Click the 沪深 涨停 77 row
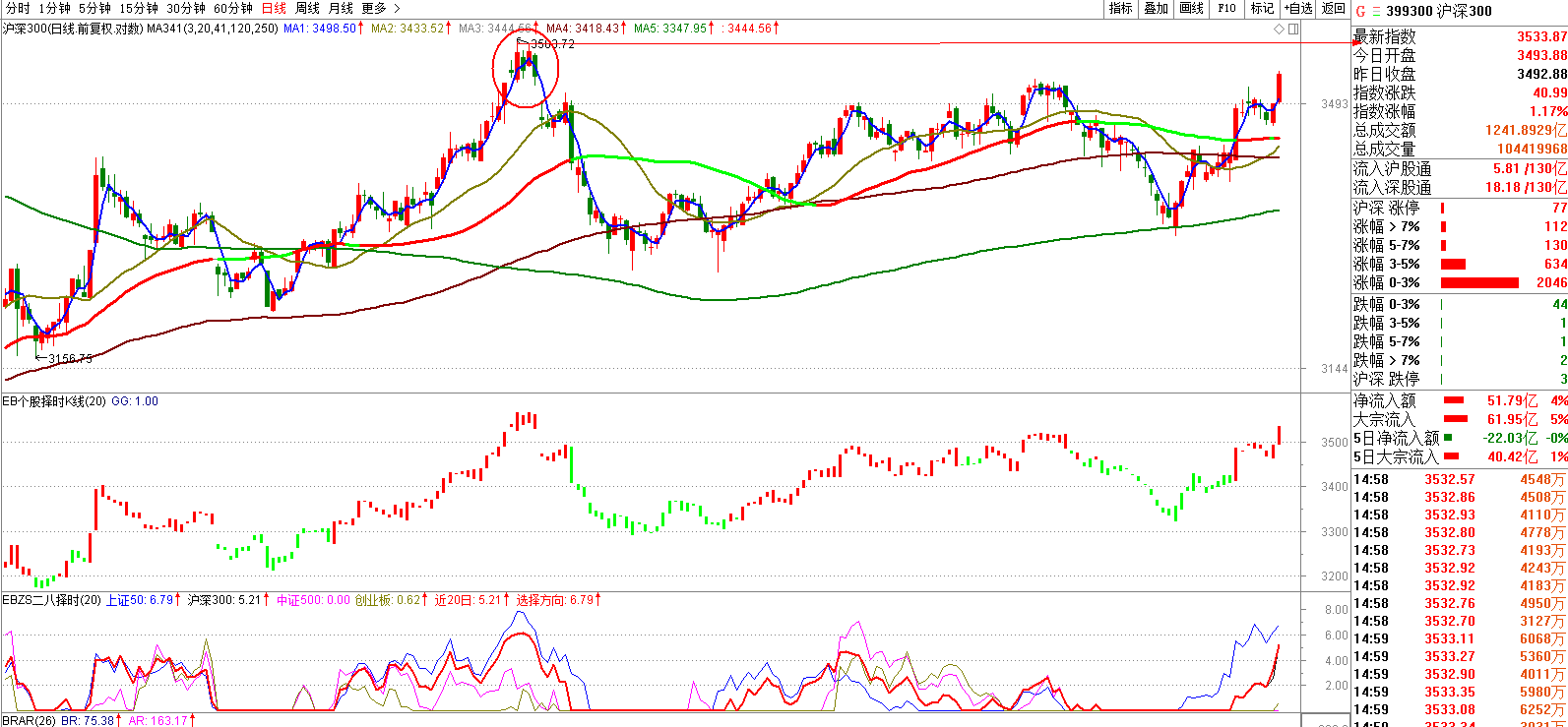 (1460, 209)
